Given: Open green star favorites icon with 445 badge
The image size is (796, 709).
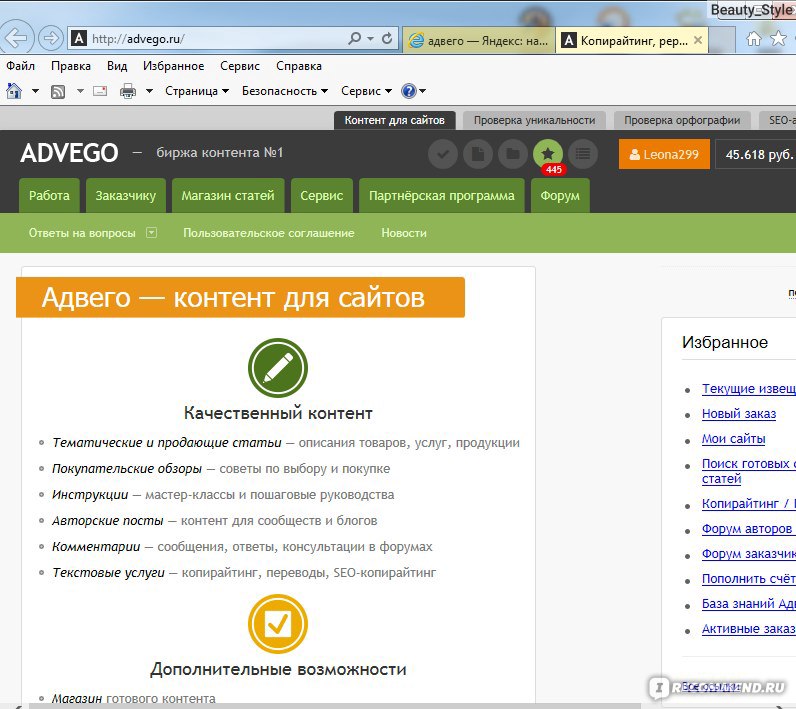Looking at the screenshot, I should tap(548, 154).
